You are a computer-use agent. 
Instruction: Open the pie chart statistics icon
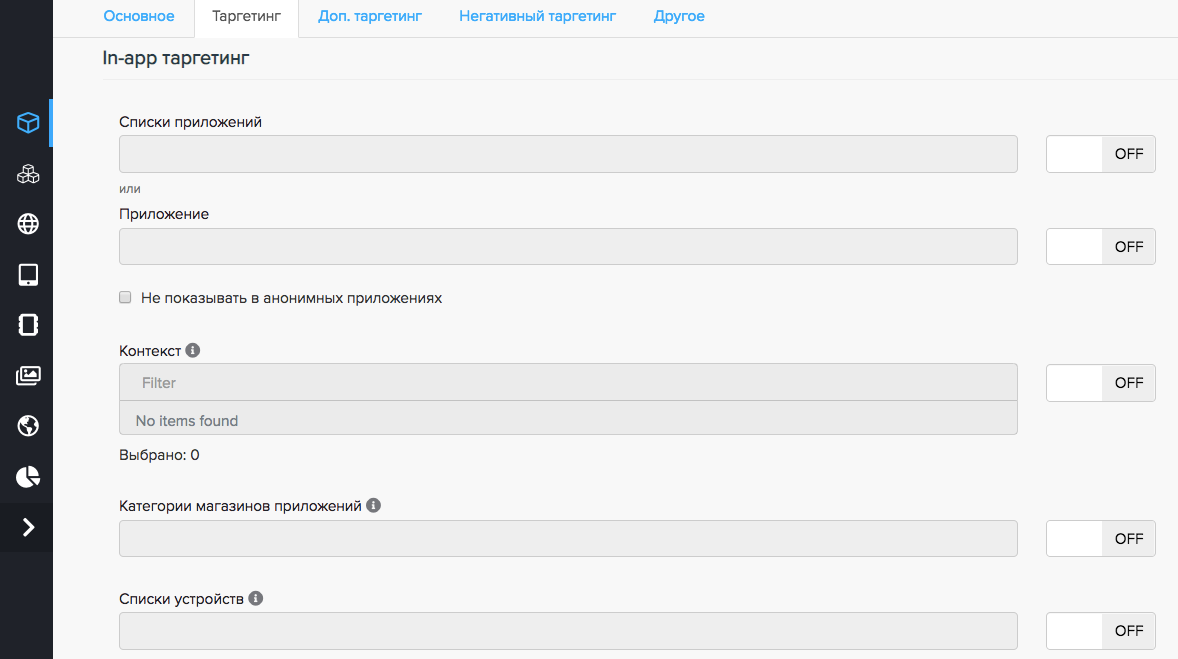click(27, 477)
